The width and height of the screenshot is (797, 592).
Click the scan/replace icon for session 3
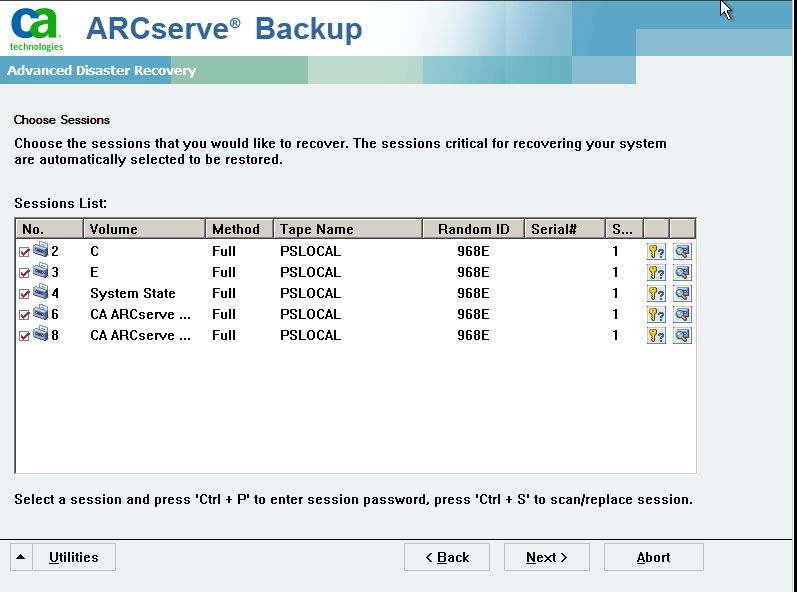[x=682, y=272]
